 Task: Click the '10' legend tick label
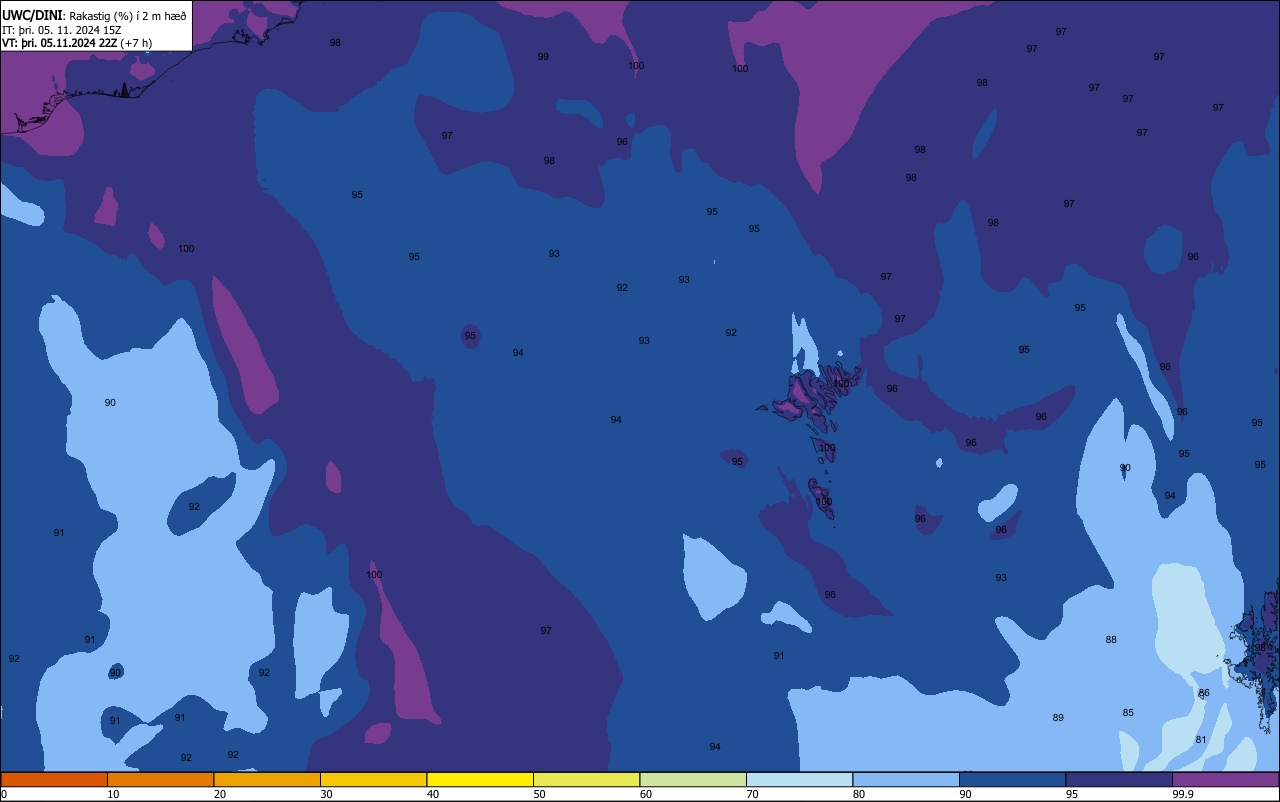click(113, 794)
